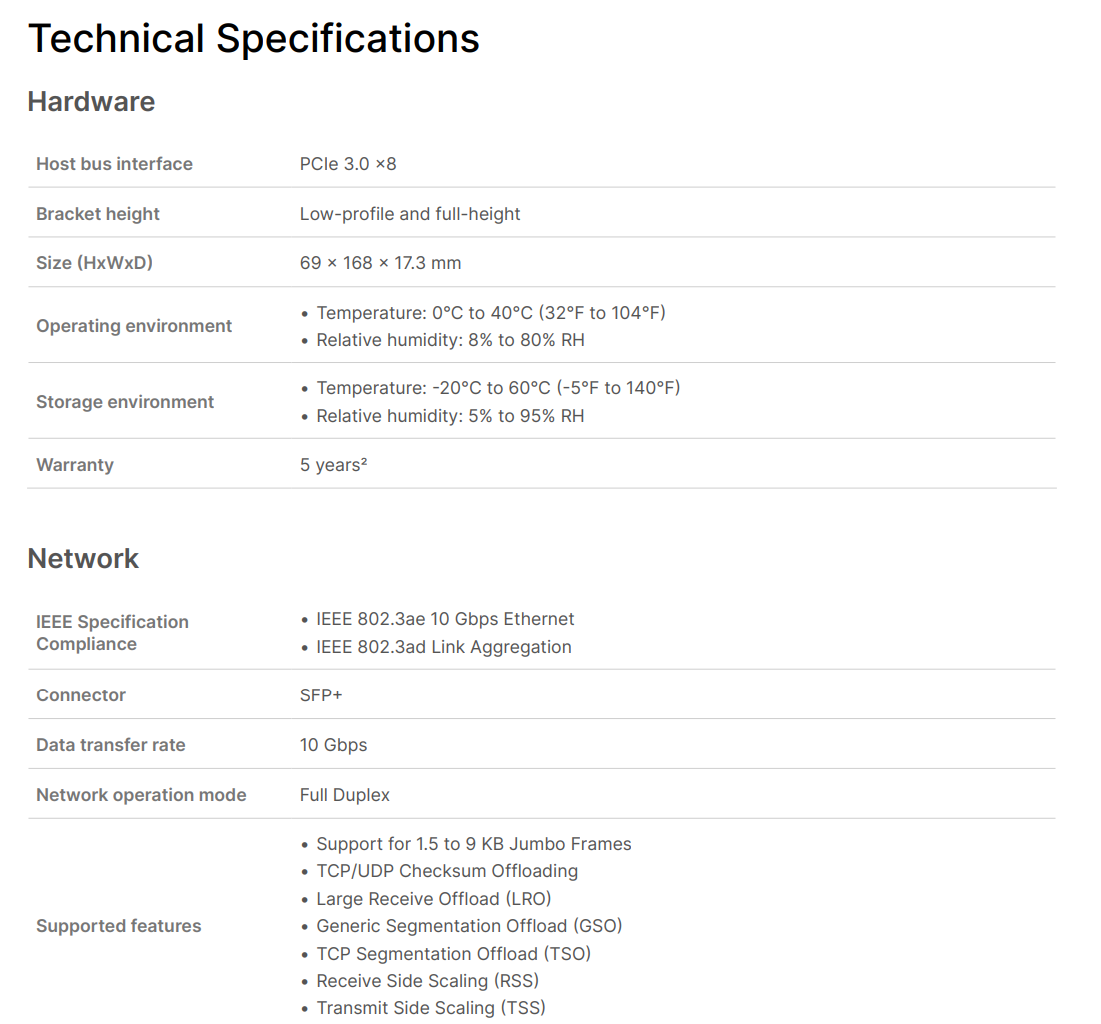Select the Low-profile and full-height text
Viewport: 1101px width, 1024px height.
tap(410, 214)
